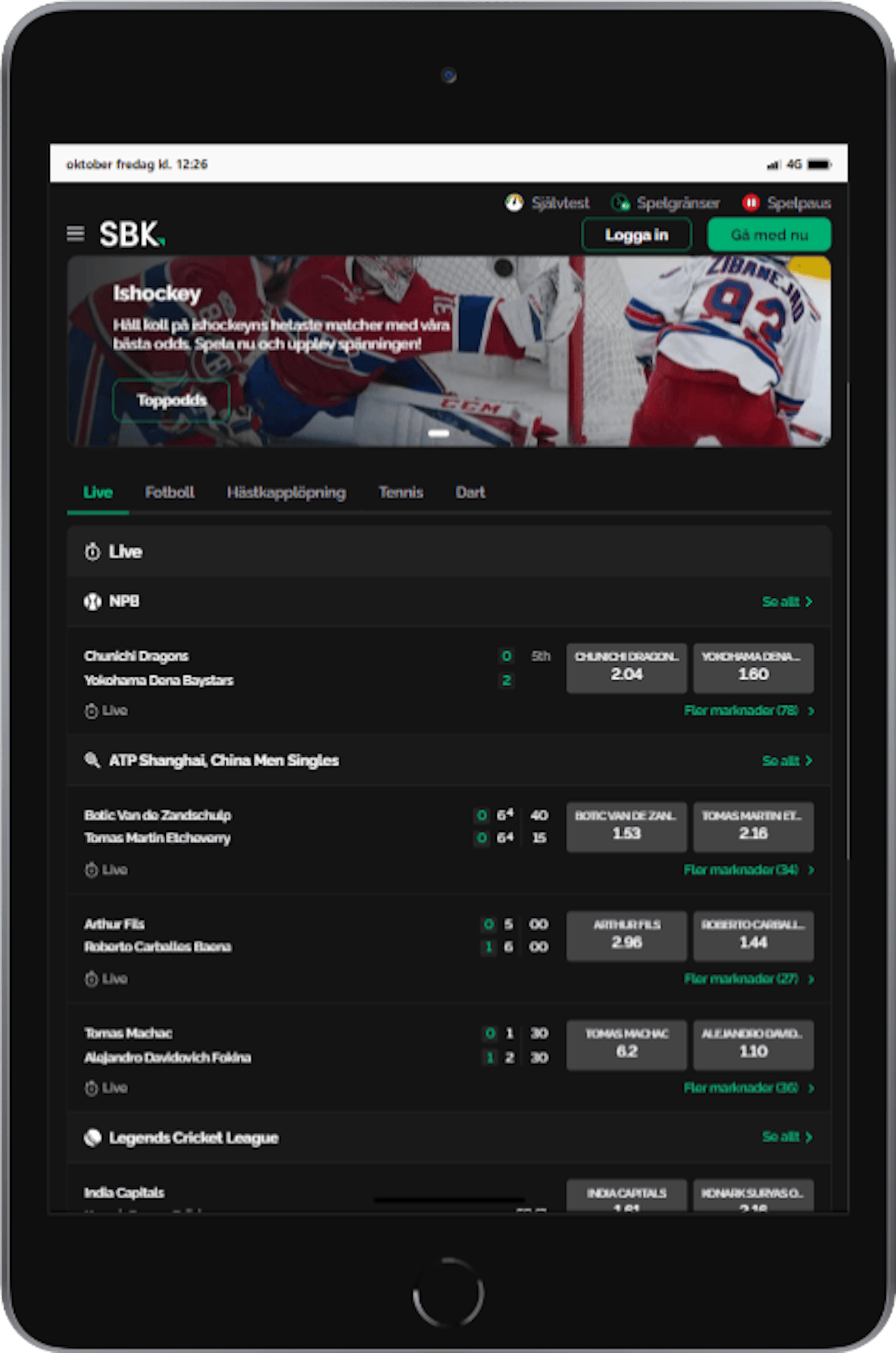The image size is (896, 1353).
Task: Open Spelgränser limits icon
Action: (620, 203)
